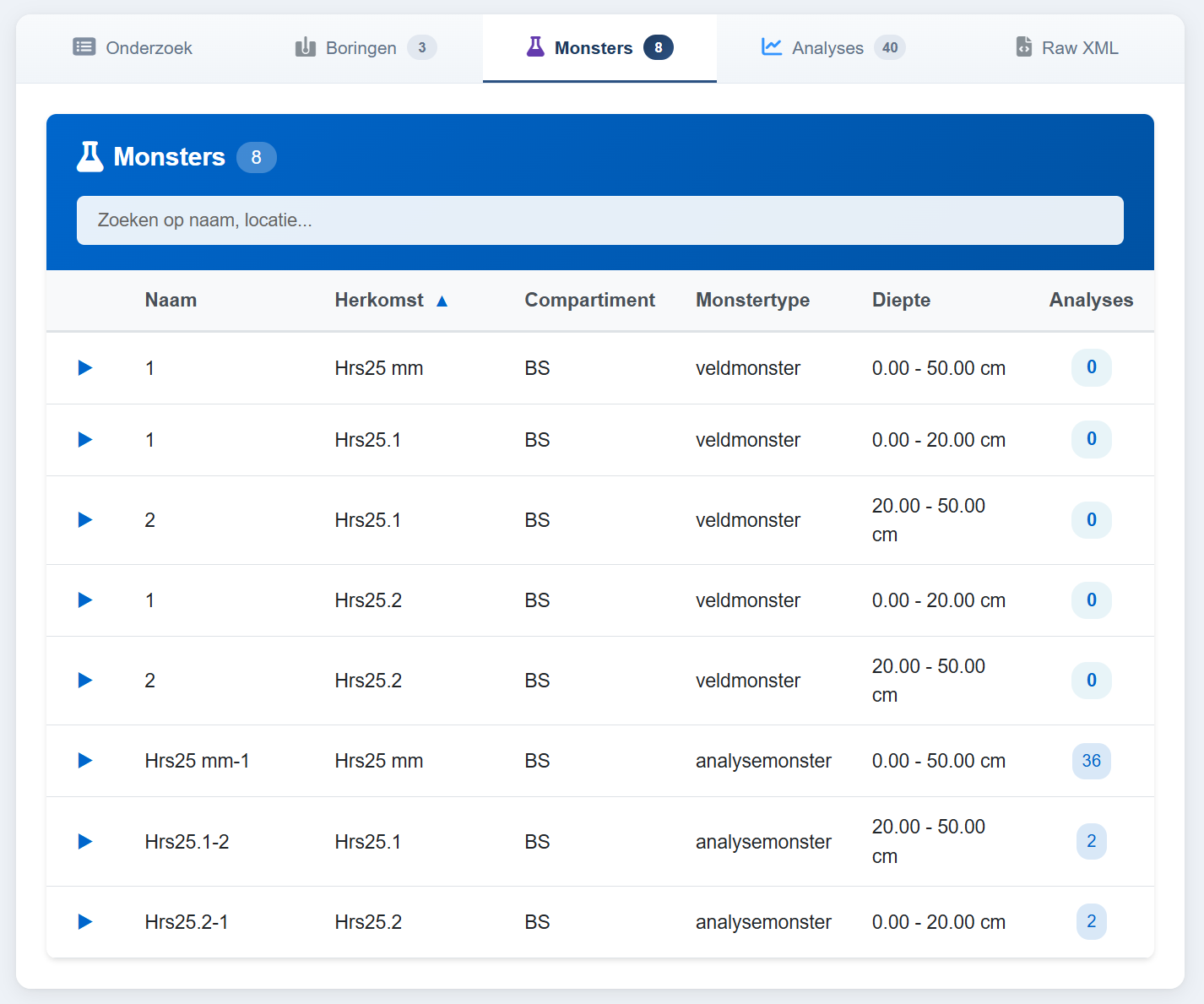The image size is (1204, 1004).
Task: Sort table by Diepte column header
Action: 901,301
